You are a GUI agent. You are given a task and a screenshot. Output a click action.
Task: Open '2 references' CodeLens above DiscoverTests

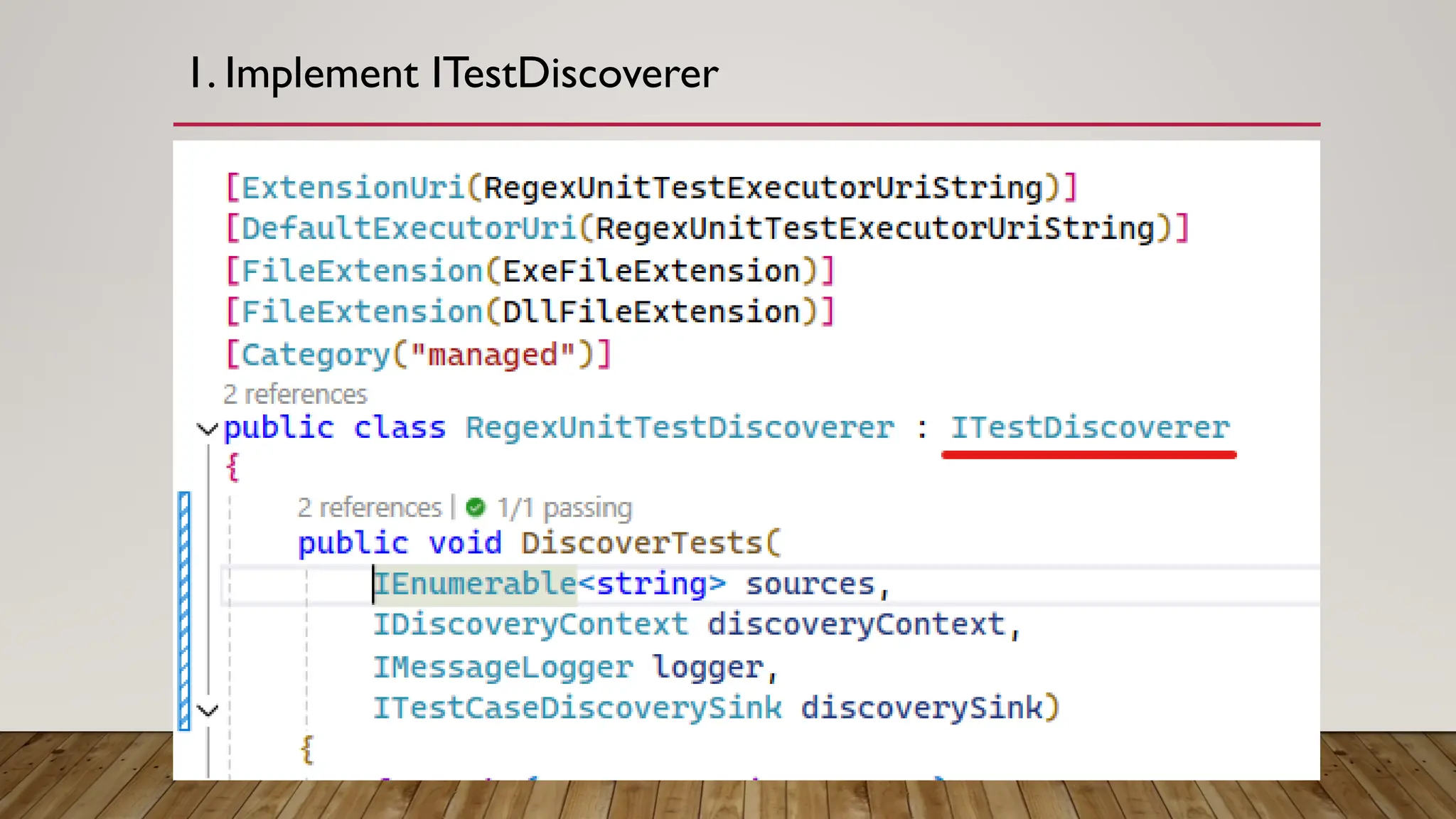coord(370,508)
